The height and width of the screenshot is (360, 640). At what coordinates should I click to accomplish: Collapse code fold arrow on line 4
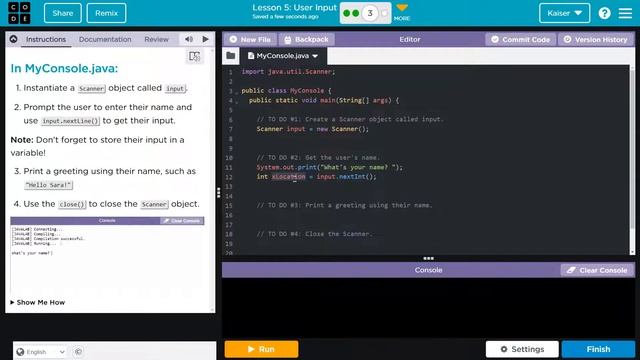click(x=236, y=102)
